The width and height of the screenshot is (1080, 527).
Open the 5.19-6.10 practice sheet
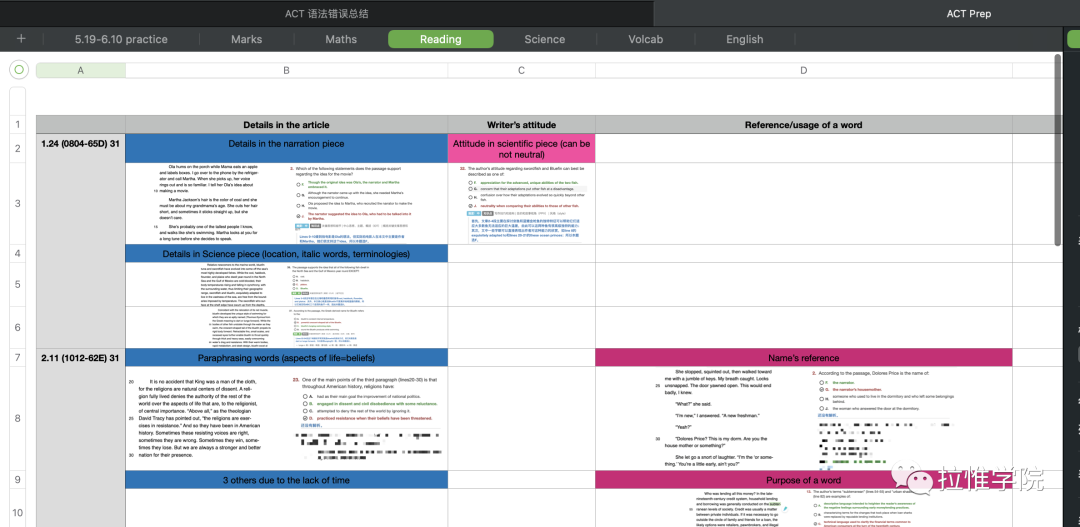[121, 39]
